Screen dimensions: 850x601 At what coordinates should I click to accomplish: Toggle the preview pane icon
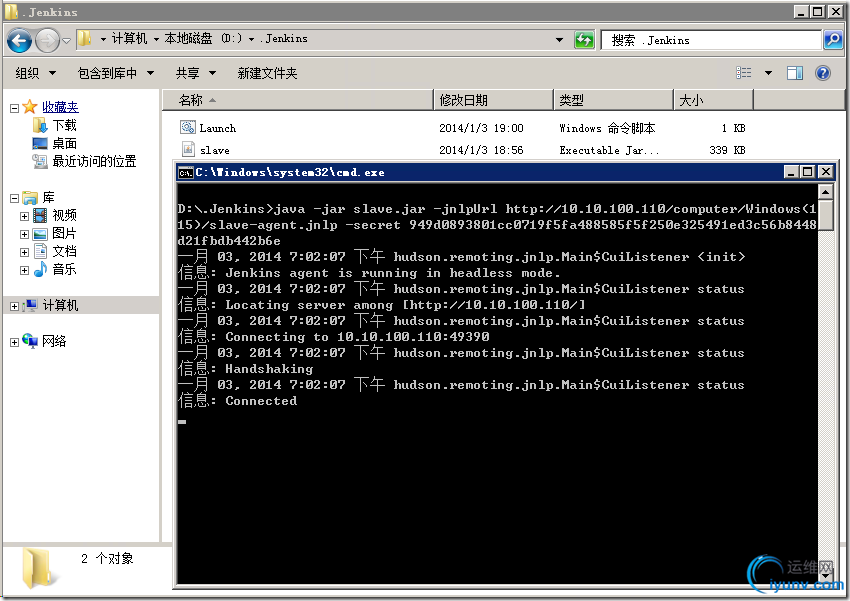click(x=795, y=73)
